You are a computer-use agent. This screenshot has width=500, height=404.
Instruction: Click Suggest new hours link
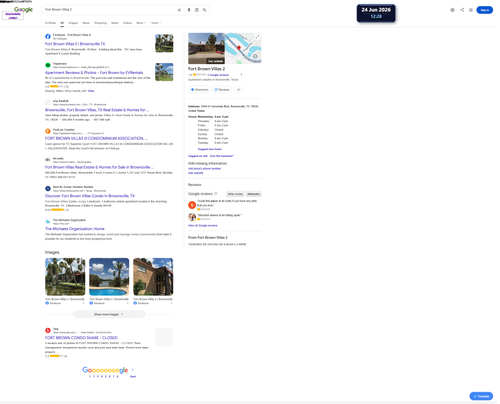click(x=209, y=149)
